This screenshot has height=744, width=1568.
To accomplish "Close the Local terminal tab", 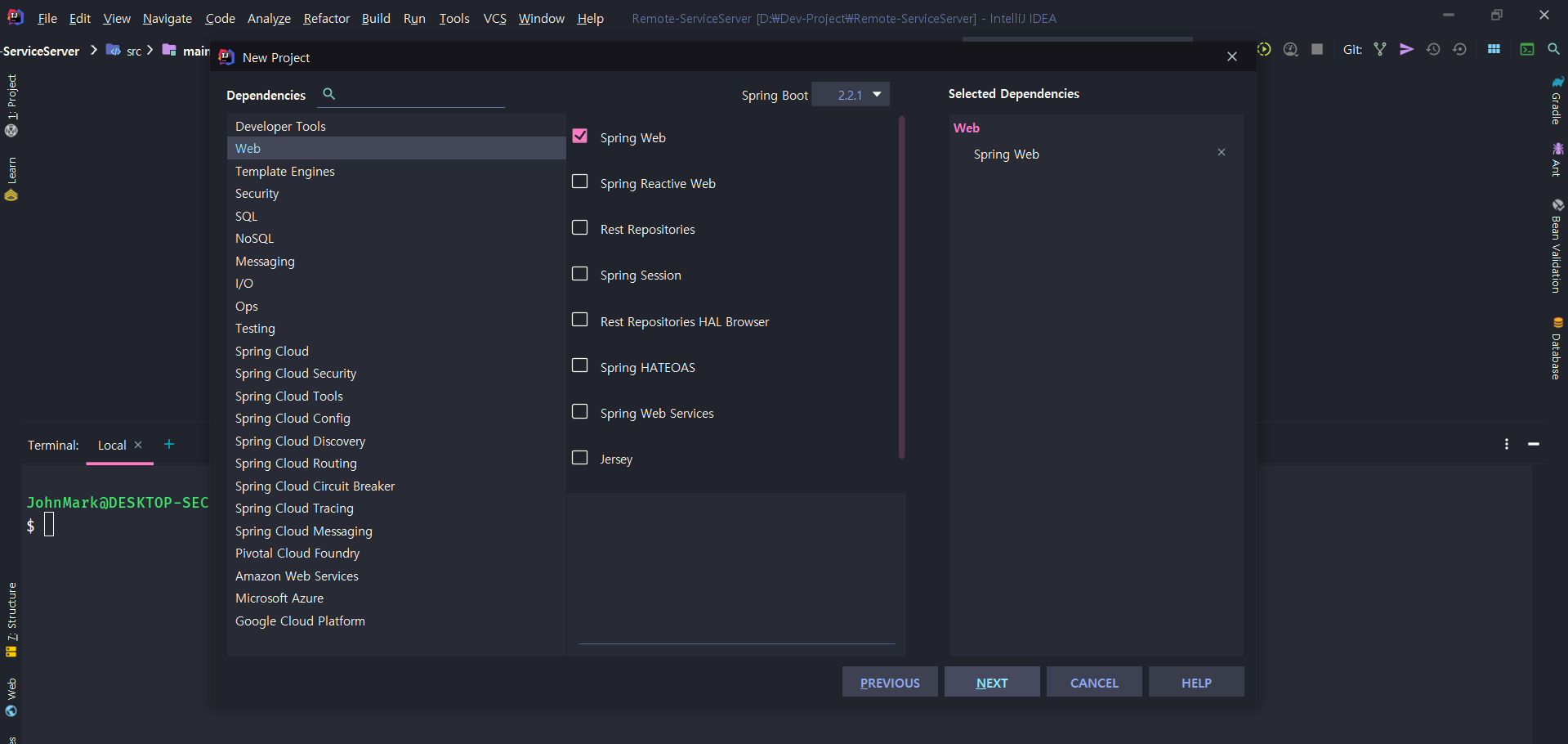I will tap(138, 445).
